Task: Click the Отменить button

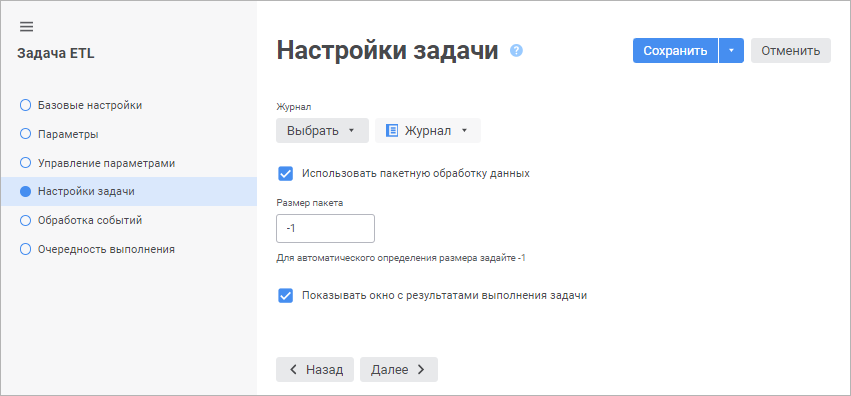Action: pos(791,50)
